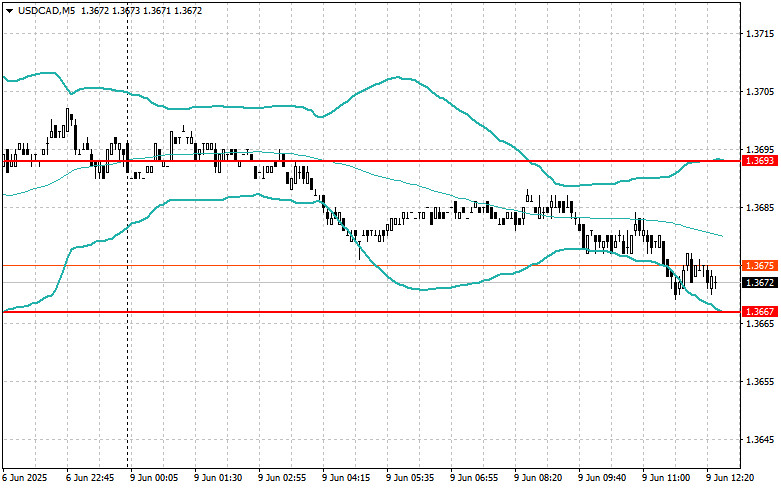The width and height of the screenshot is (781, 489).
Task: Select the 1.3685 price scale value
Action: click(x=760, y=208)
